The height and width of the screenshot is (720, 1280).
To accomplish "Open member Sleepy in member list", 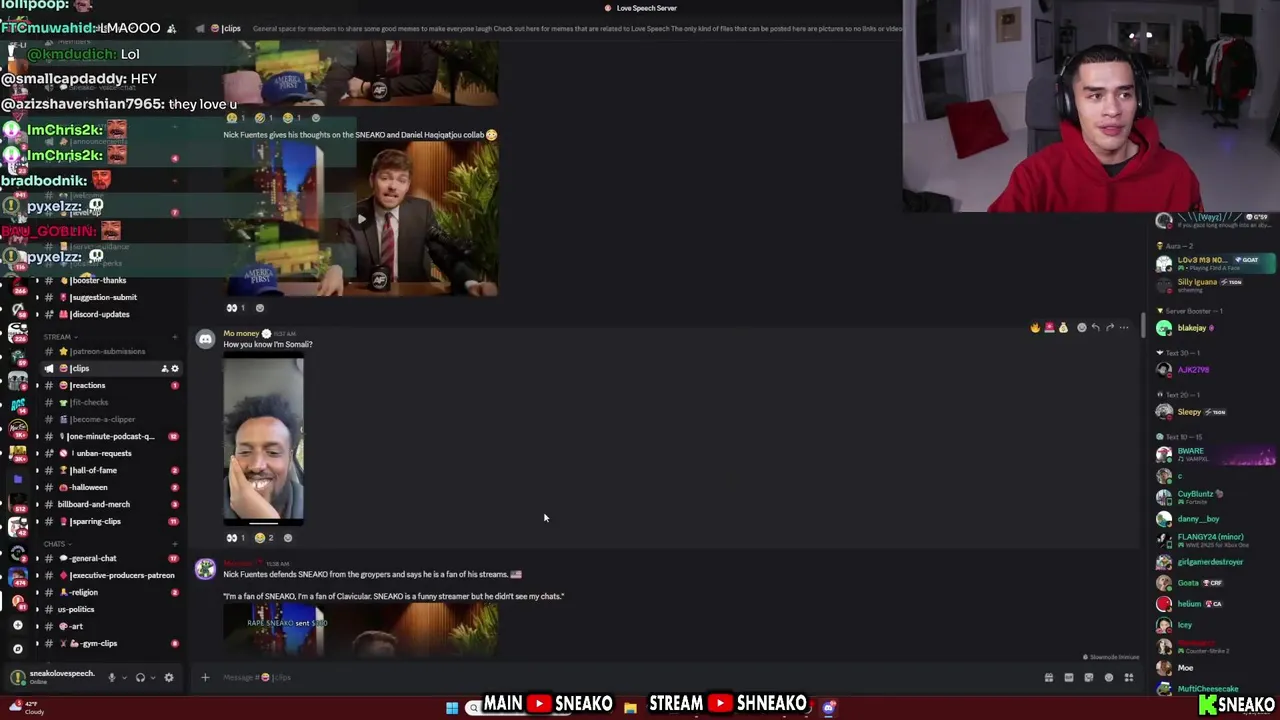I will click(x=1215, y=412).
